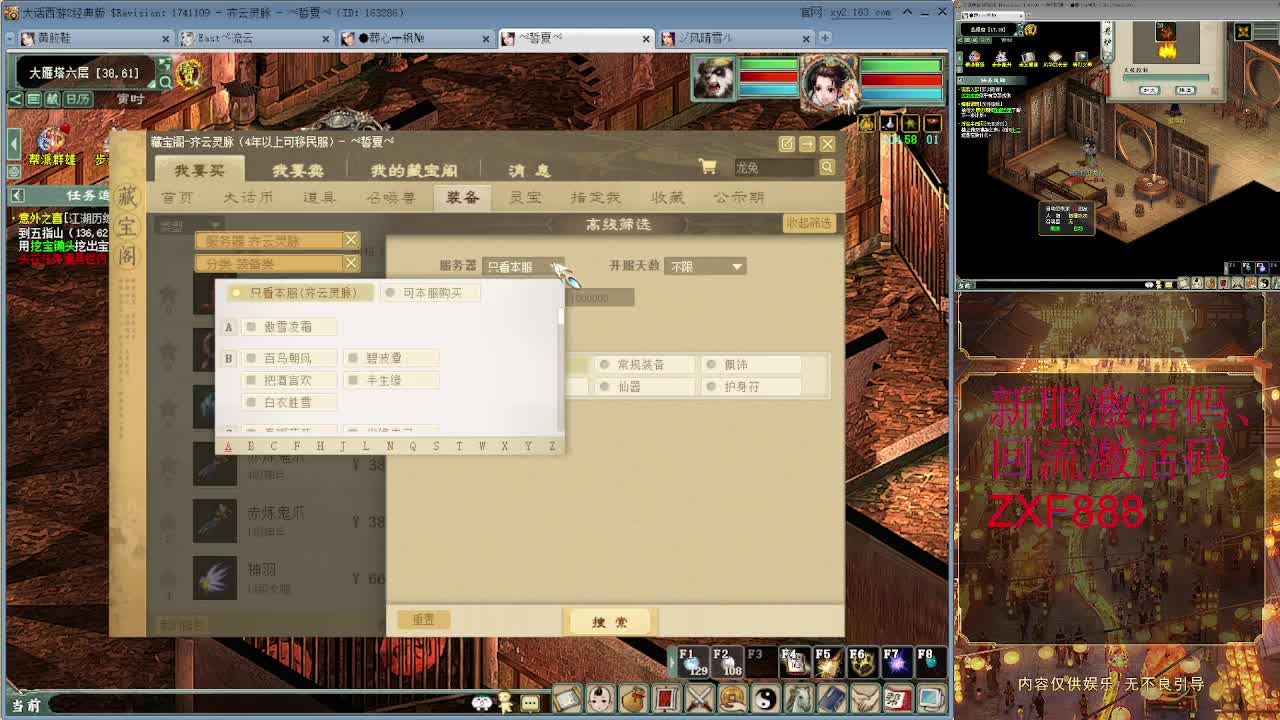
Task: Click the edit note icon in treasure pavilion header
Action: coord(787,144)
